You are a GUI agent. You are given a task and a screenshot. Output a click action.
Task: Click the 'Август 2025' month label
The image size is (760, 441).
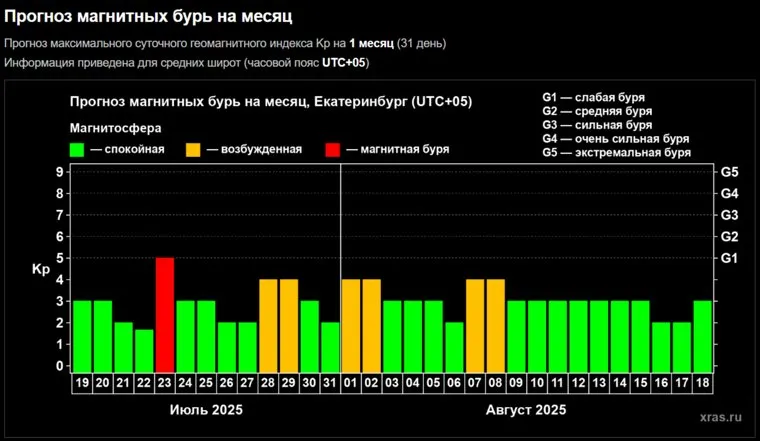[x=527, y=410]
